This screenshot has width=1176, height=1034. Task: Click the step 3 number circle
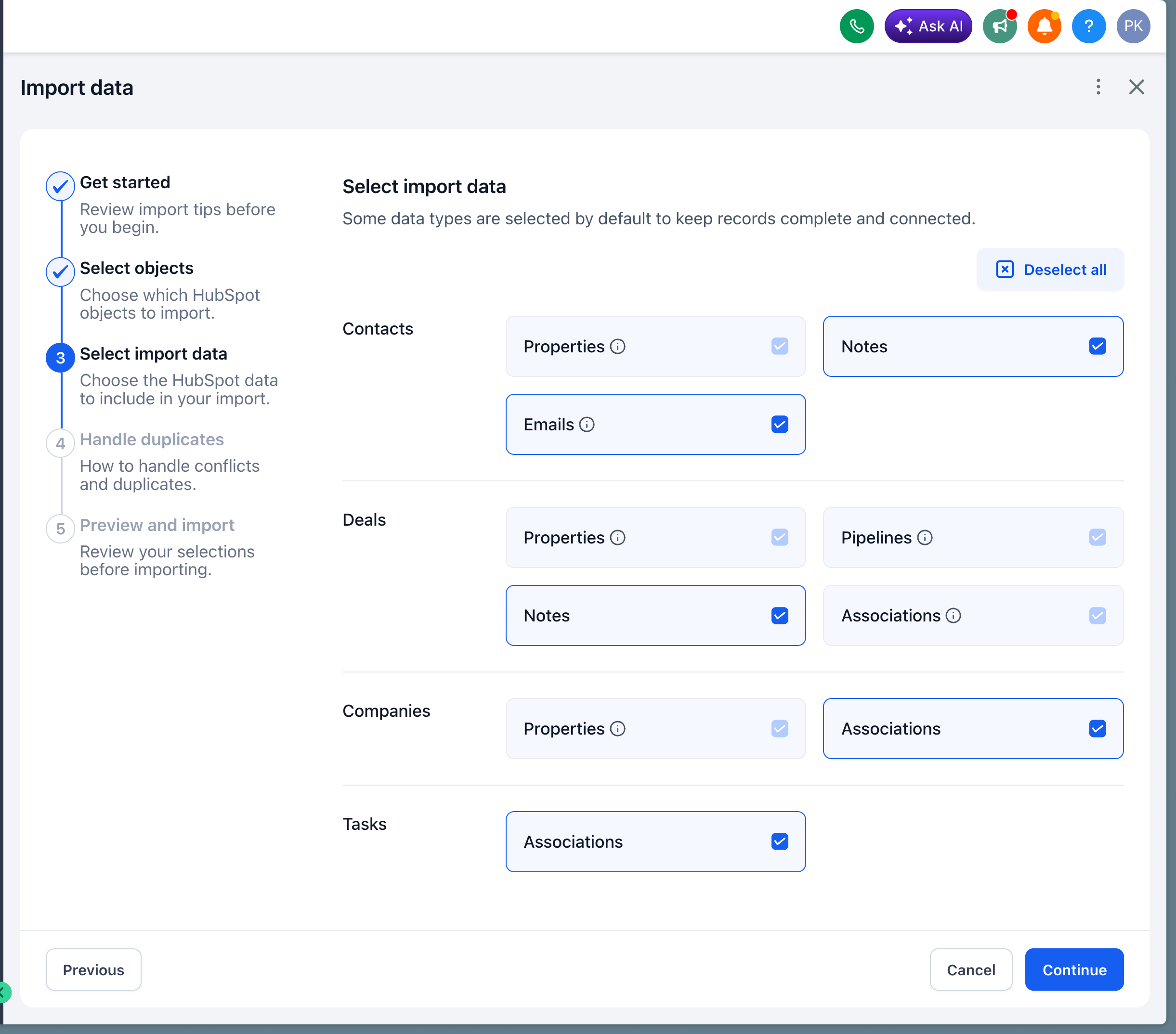click(x=60, y=358)
